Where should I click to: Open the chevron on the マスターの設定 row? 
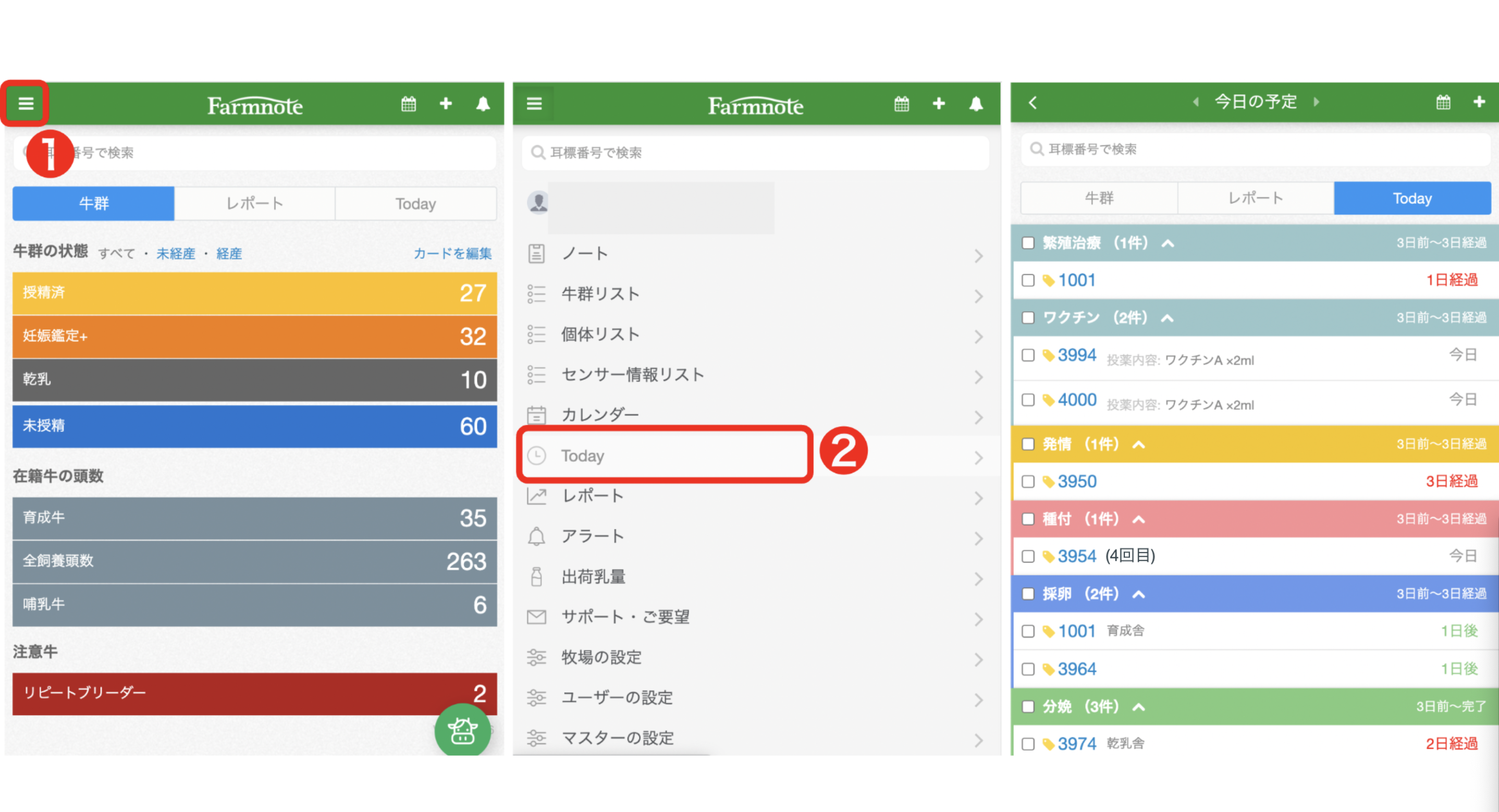979,741
